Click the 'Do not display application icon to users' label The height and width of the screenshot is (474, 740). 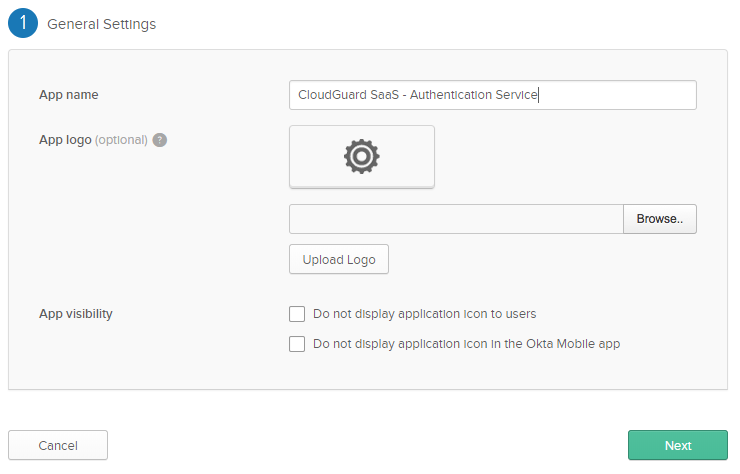[425, 314]
